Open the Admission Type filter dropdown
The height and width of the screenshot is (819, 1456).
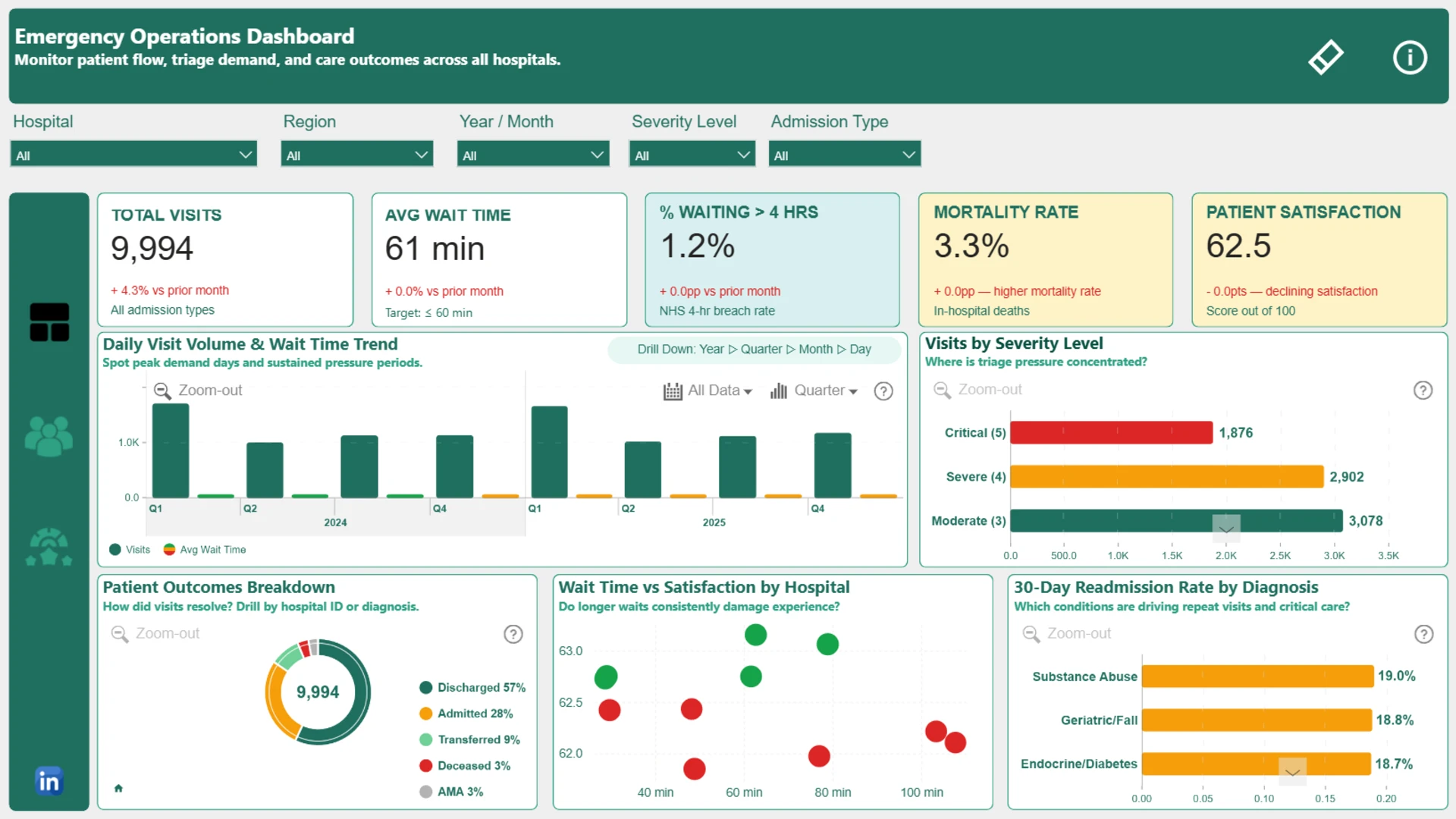point(845,155)
